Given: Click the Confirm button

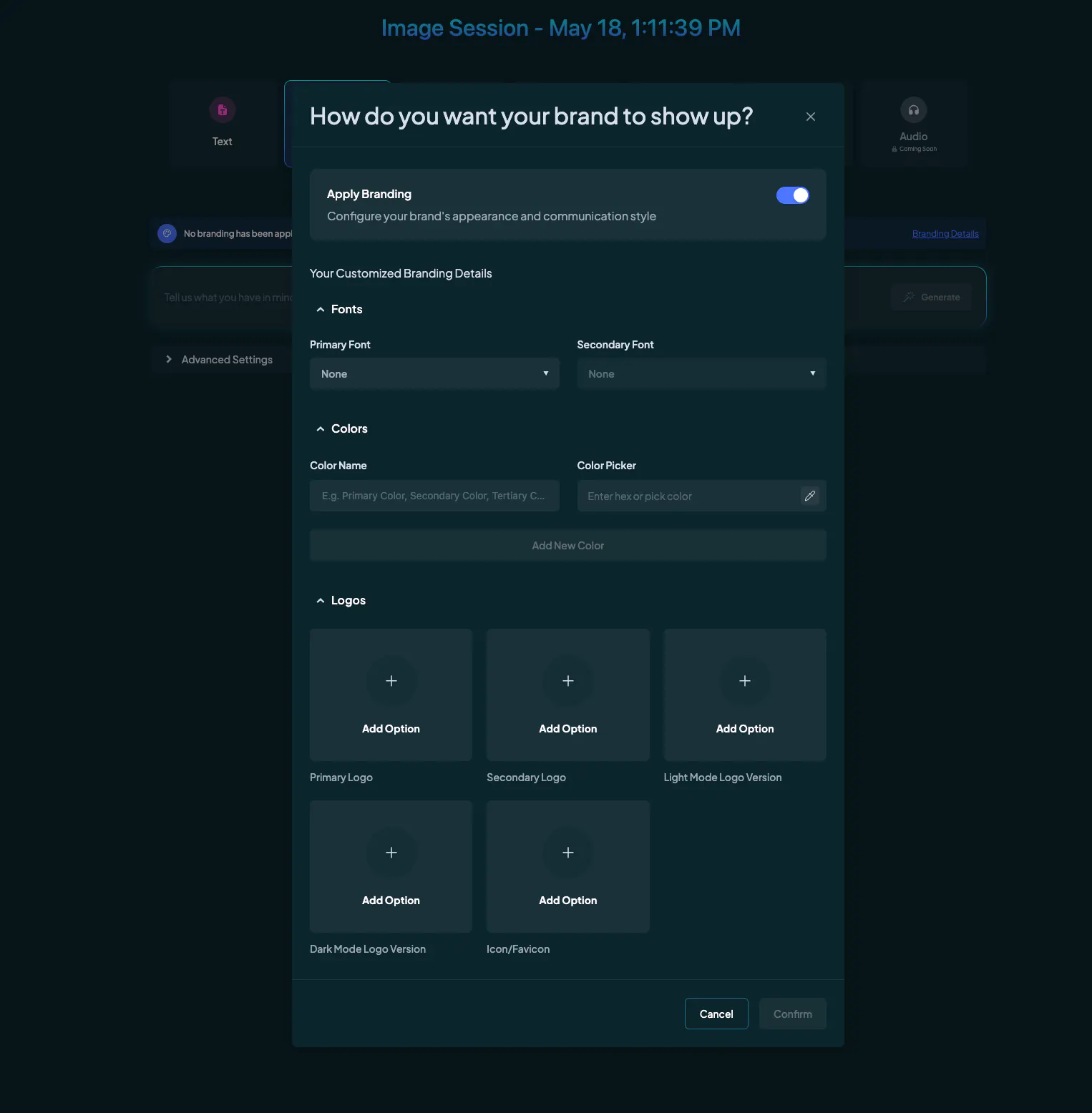Looking at the screenshot, I should [x=793, y=1014].
